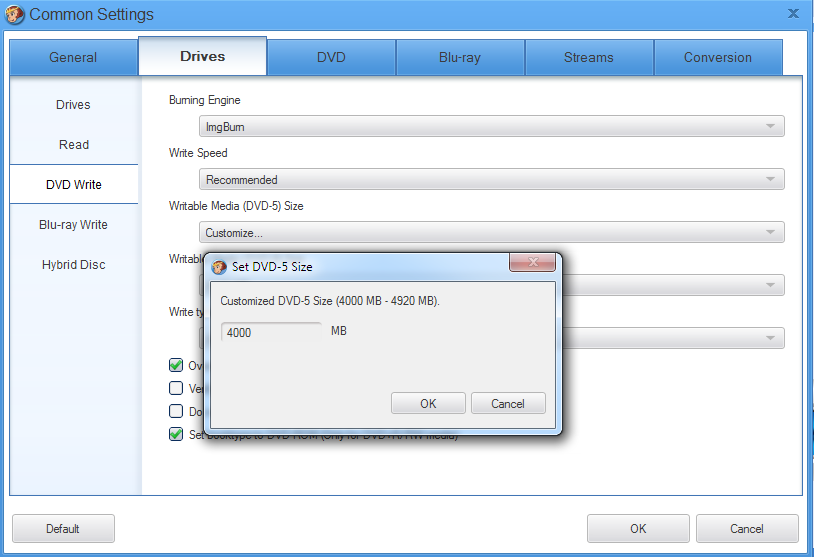Image resolution: width=814 pixels, height=557 pixels.
Task: Click the 'Customized DVD-5 Size (4000 MB - 4920 MB).' text
Action: (x=330, y=301)
